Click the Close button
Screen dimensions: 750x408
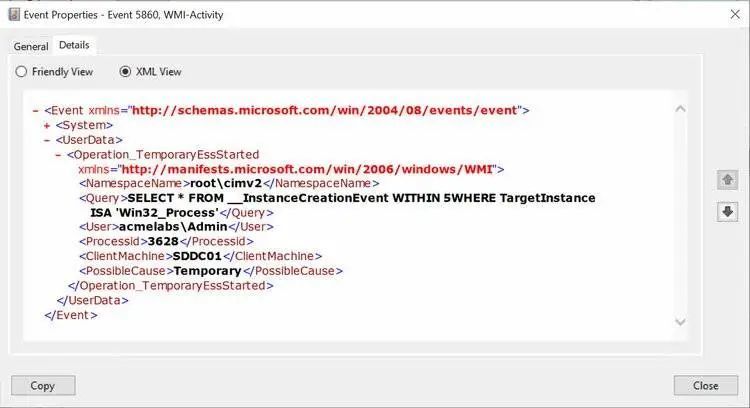(706, 386)
